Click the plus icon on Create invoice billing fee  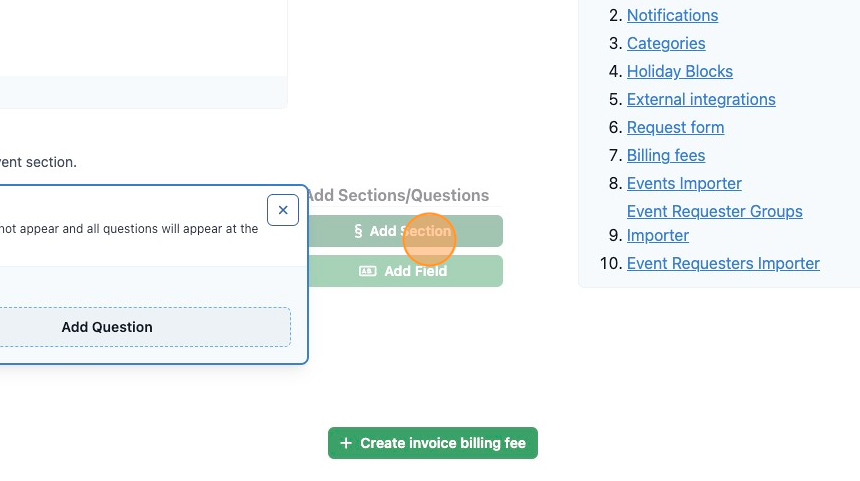point(346,443)
